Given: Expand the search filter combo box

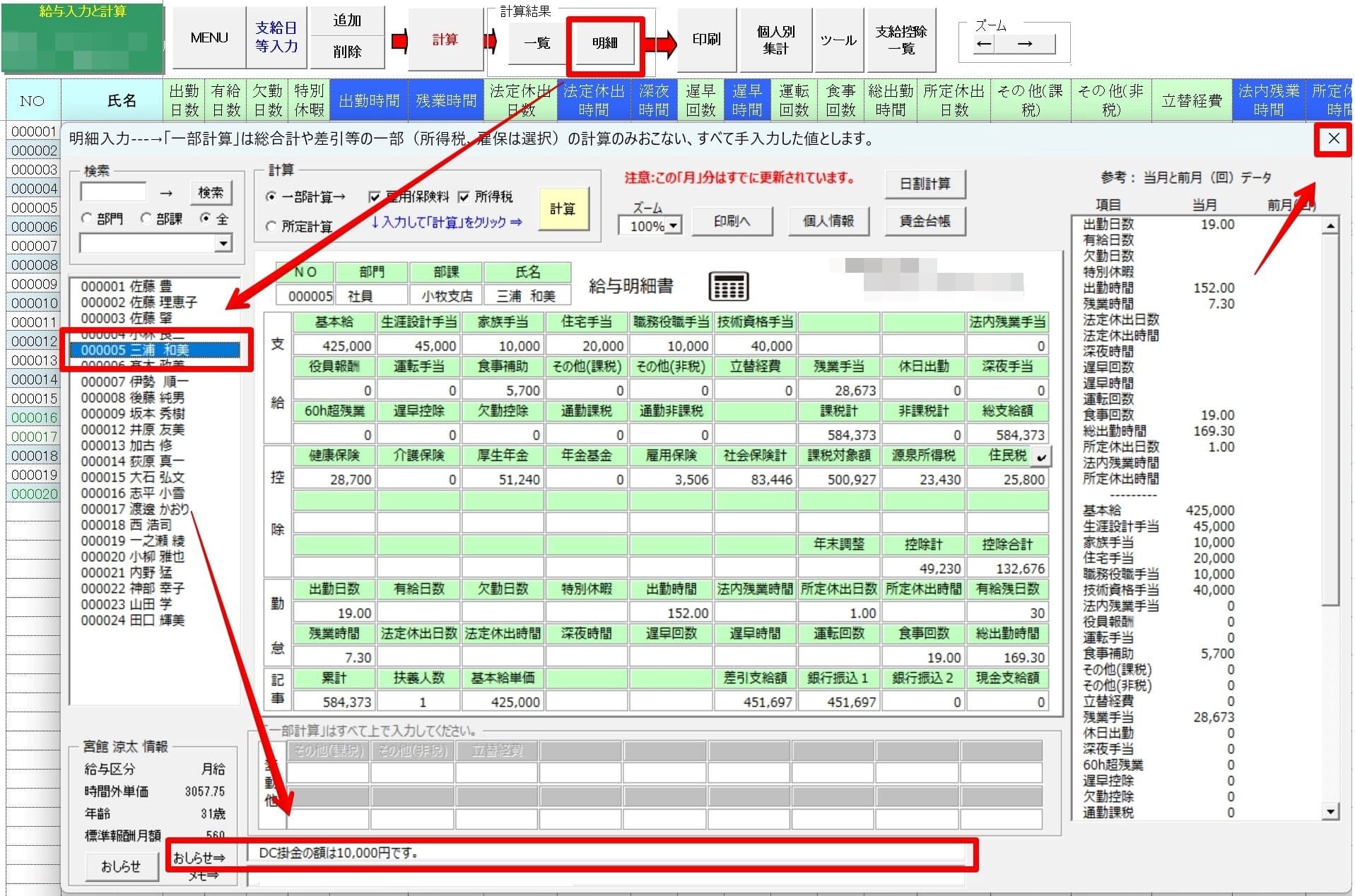Looking at the screenshot, I should tap(223, 244).
